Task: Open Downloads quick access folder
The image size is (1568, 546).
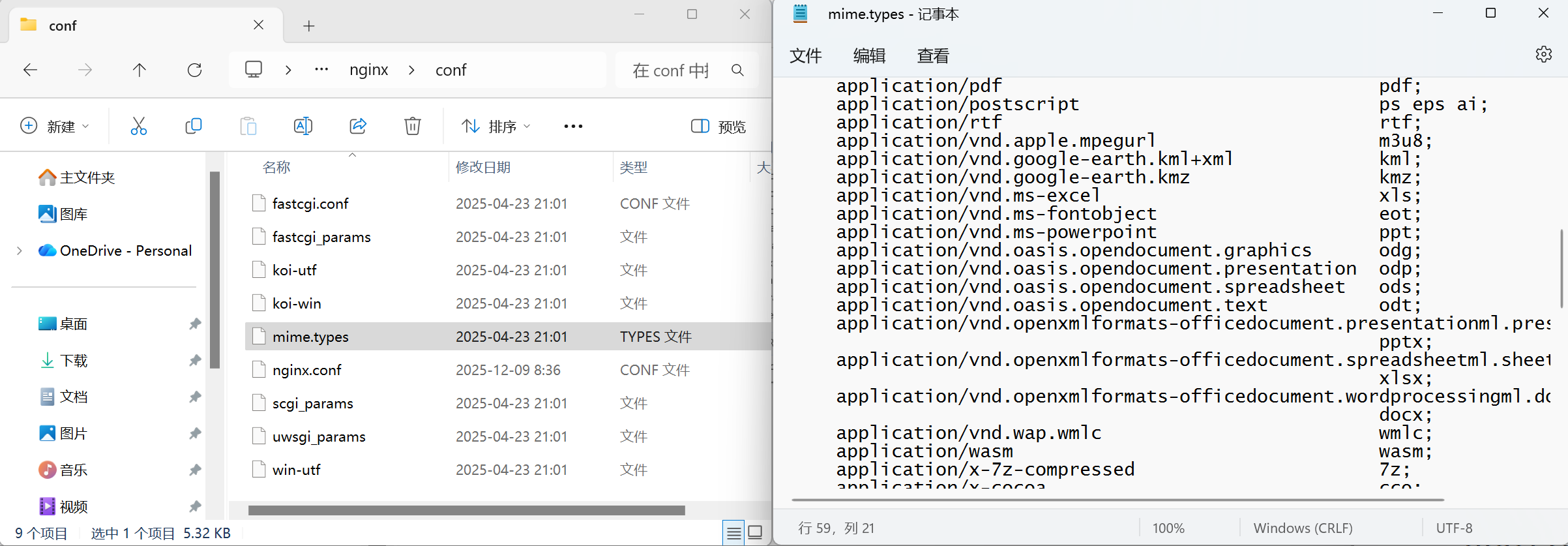Action: tap(63, 360)
